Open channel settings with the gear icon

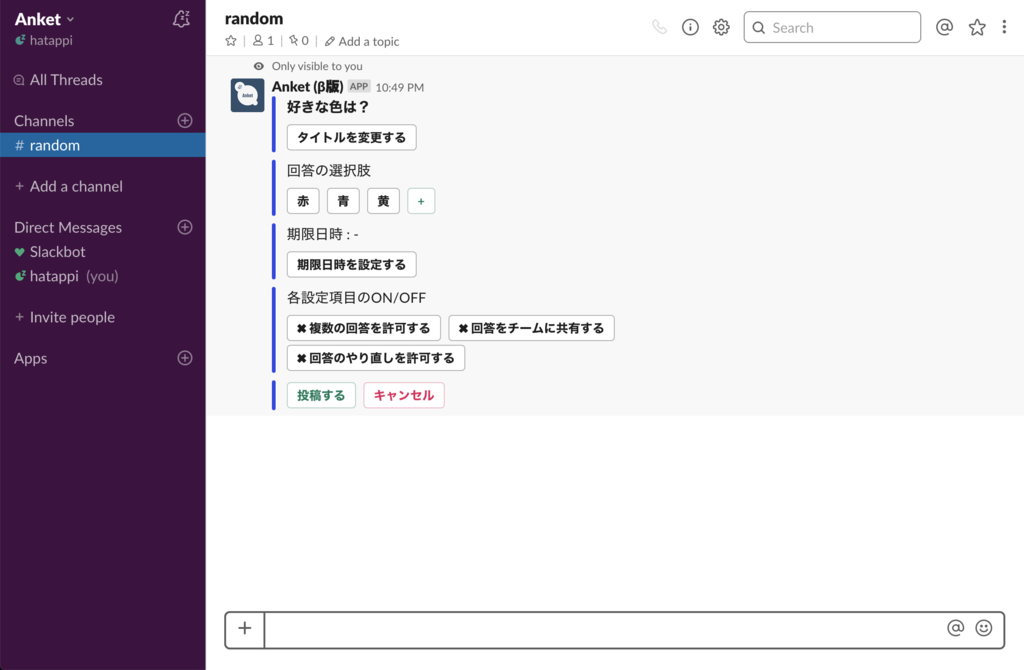click(x=721, y=27)
